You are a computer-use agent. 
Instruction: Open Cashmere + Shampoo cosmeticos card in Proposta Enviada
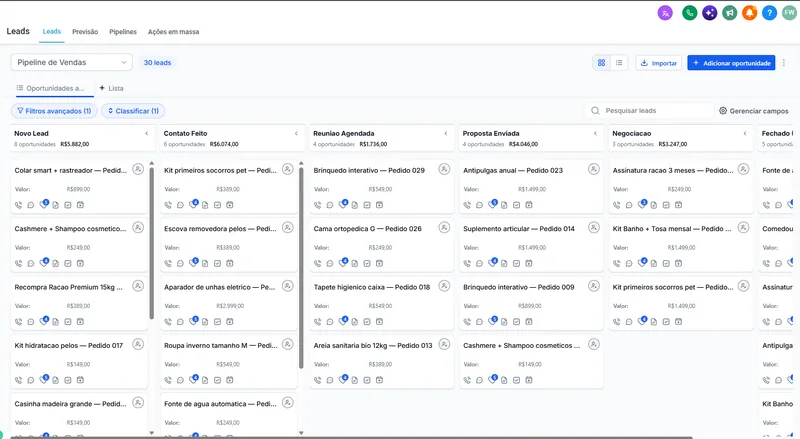[521, 346]
